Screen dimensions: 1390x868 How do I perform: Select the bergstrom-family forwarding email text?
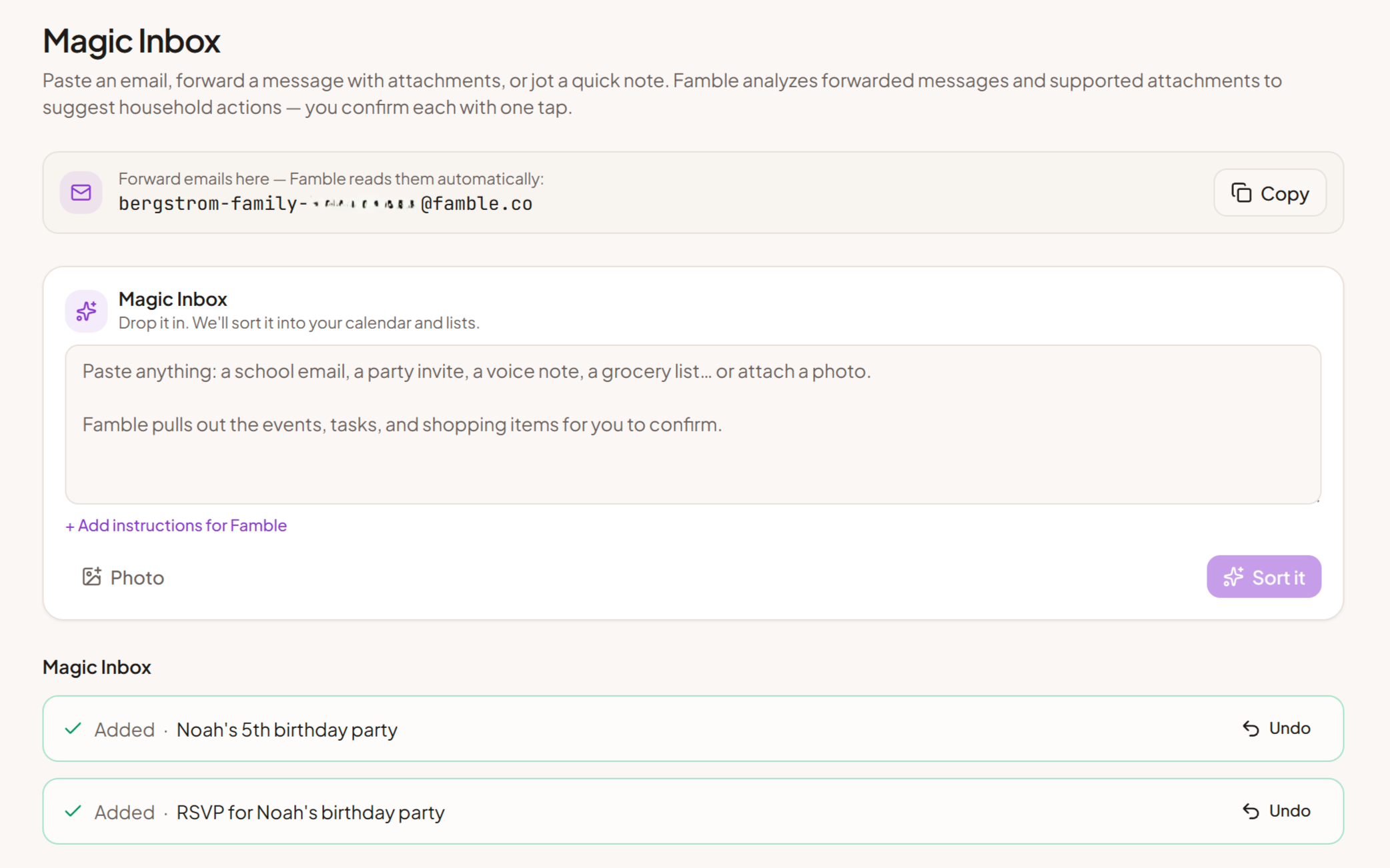point(325,203)
